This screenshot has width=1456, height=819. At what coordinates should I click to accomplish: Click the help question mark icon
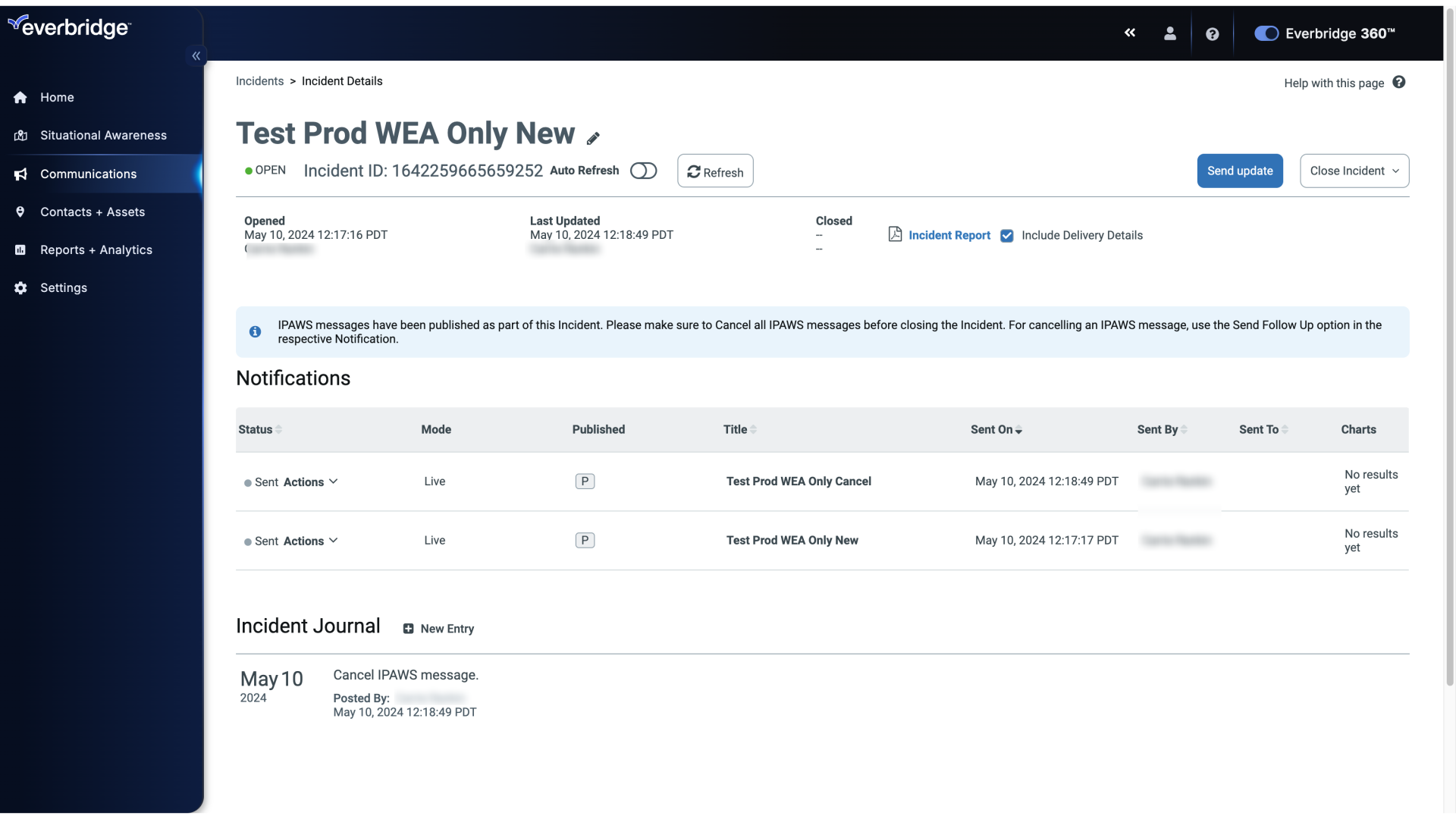click(x=1212, y=33)
